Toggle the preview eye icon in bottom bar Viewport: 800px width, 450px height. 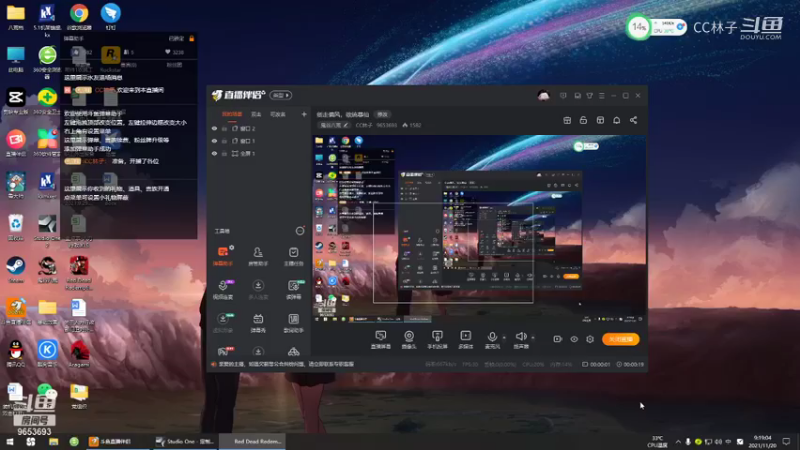point(574,339)
